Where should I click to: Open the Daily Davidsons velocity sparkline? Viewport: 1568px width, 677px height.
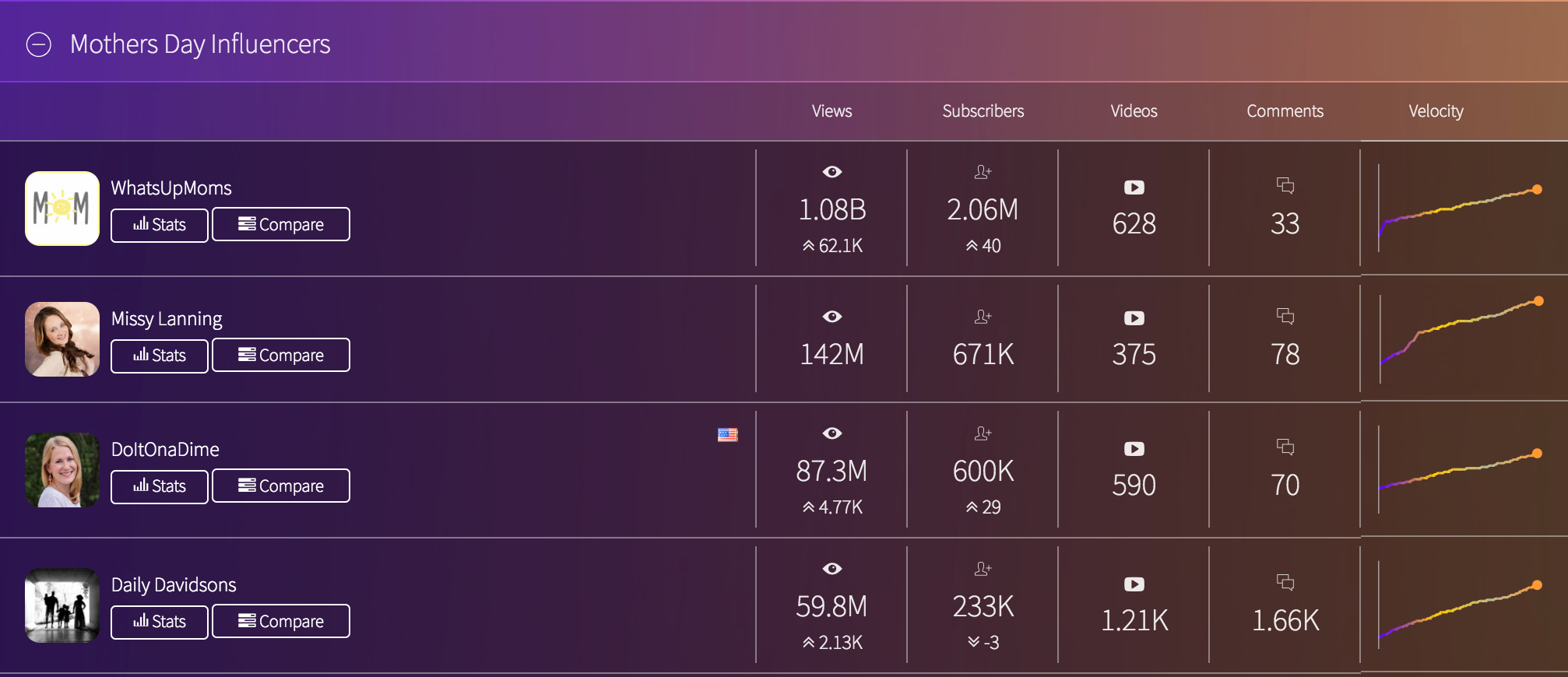(1457, 612)
